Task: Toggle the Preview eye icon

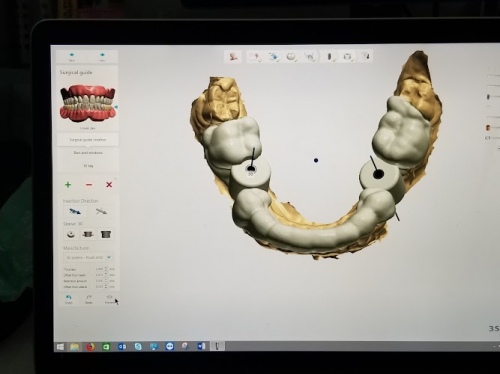Action: click(x=109, y=299)
